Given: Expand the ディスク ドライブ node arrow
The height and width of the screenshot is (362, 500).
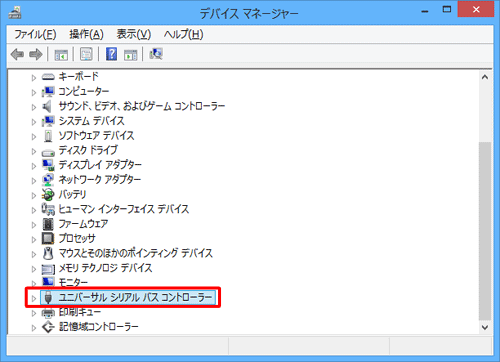Looking at the screenshot, I should point(34,151).
